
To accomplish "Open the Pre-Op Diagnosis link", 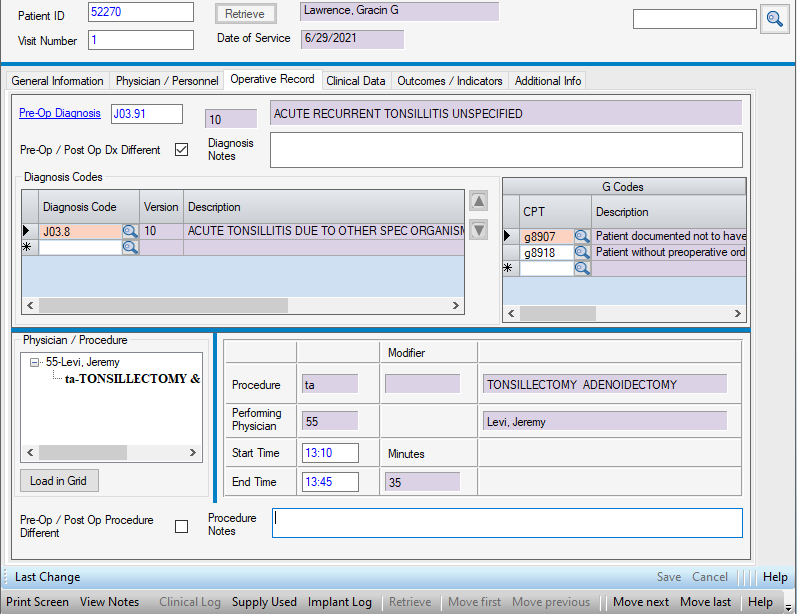I will point(60,113).
